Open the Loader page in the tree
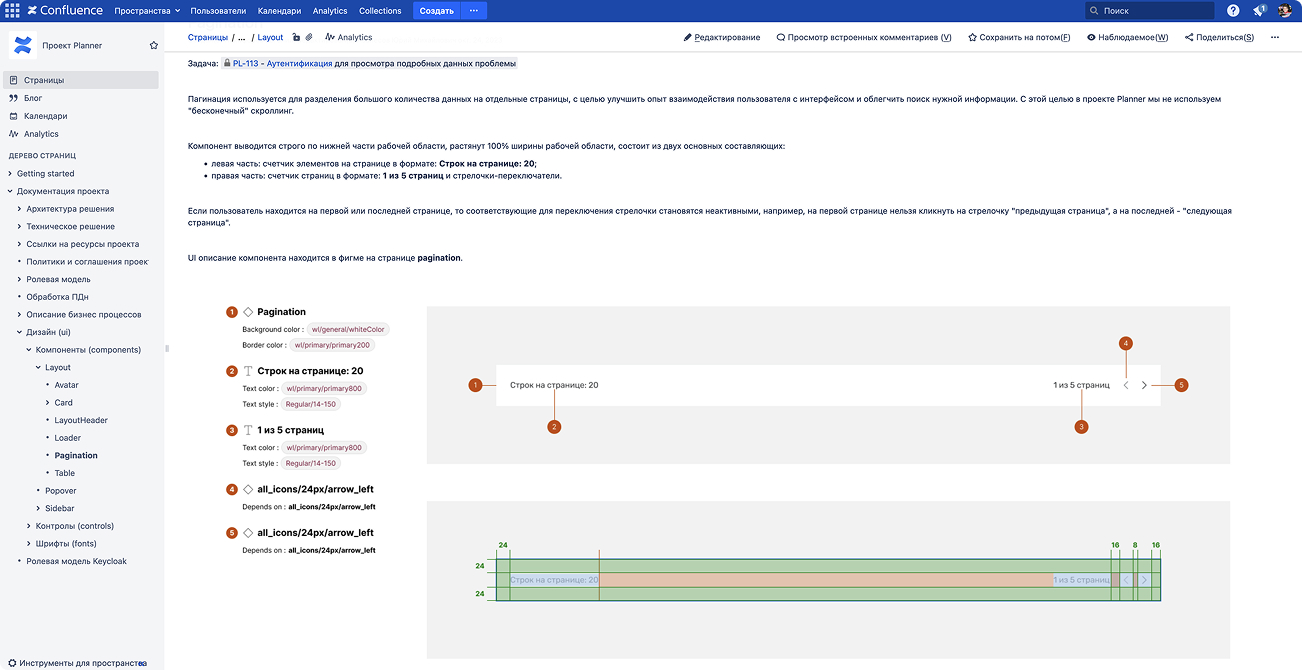 click(68, 438)
